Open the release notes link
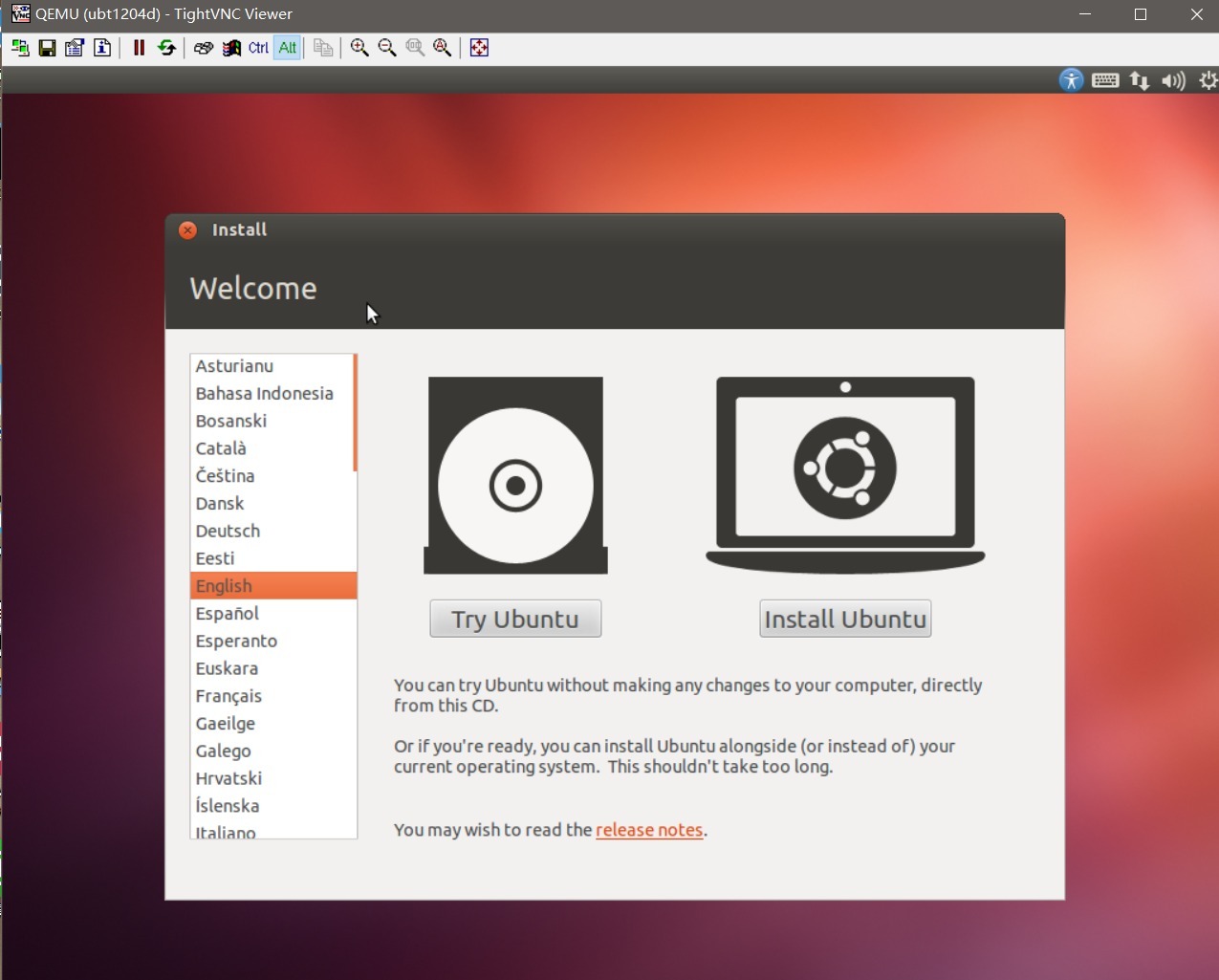 pos(649,830)
